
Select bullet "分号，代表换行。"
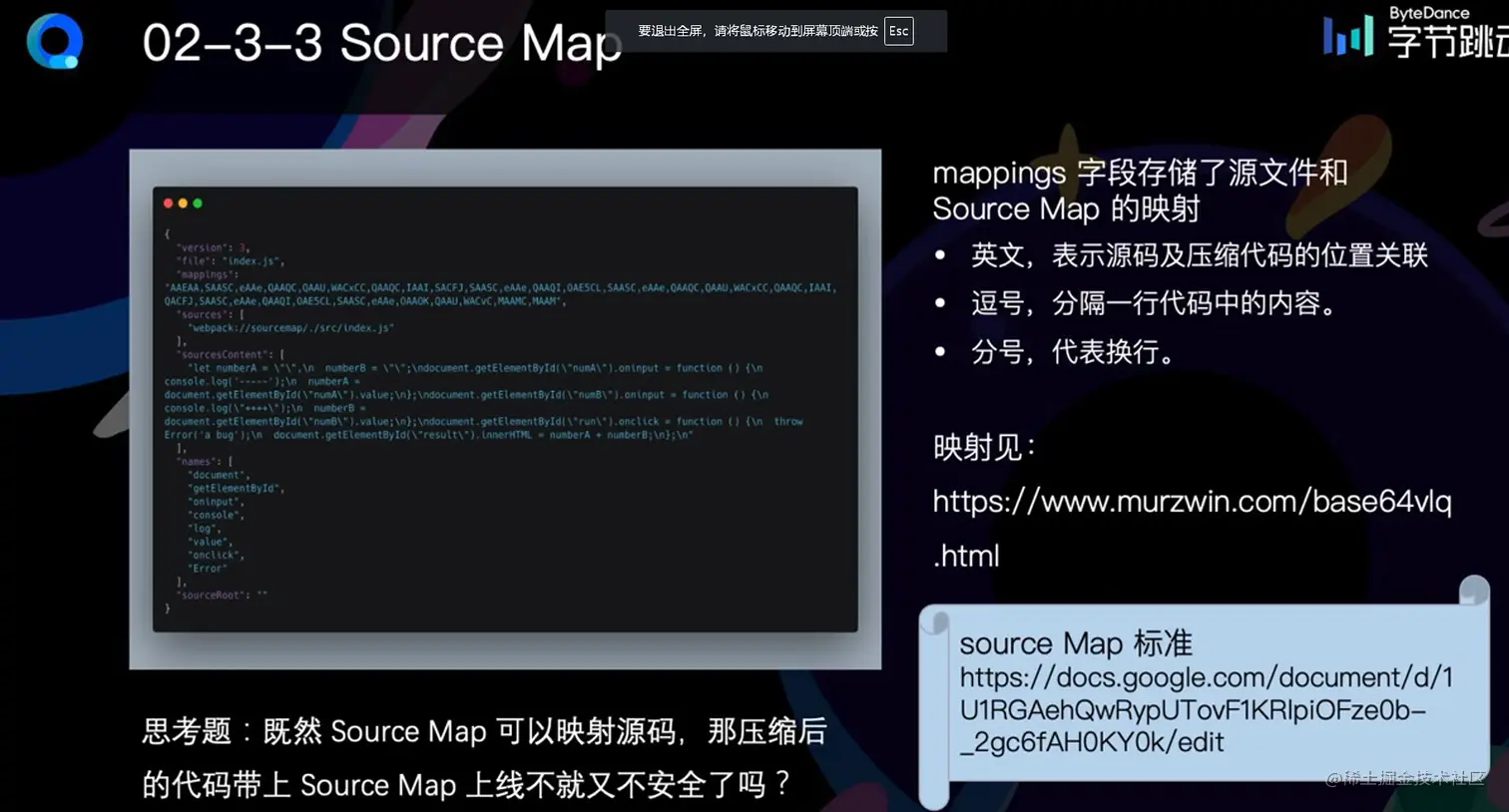(1076, 352)
